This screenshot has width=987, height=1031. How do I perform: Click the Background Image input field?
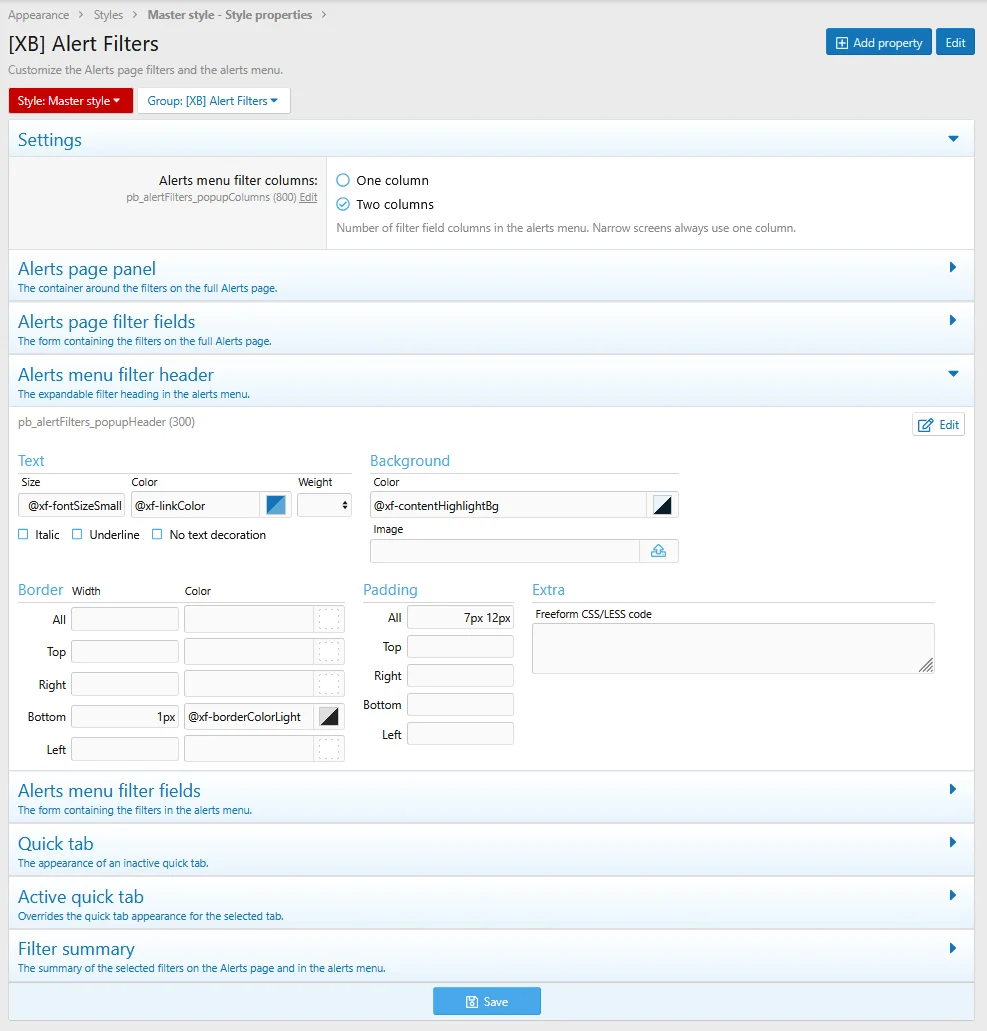point(505,551)
